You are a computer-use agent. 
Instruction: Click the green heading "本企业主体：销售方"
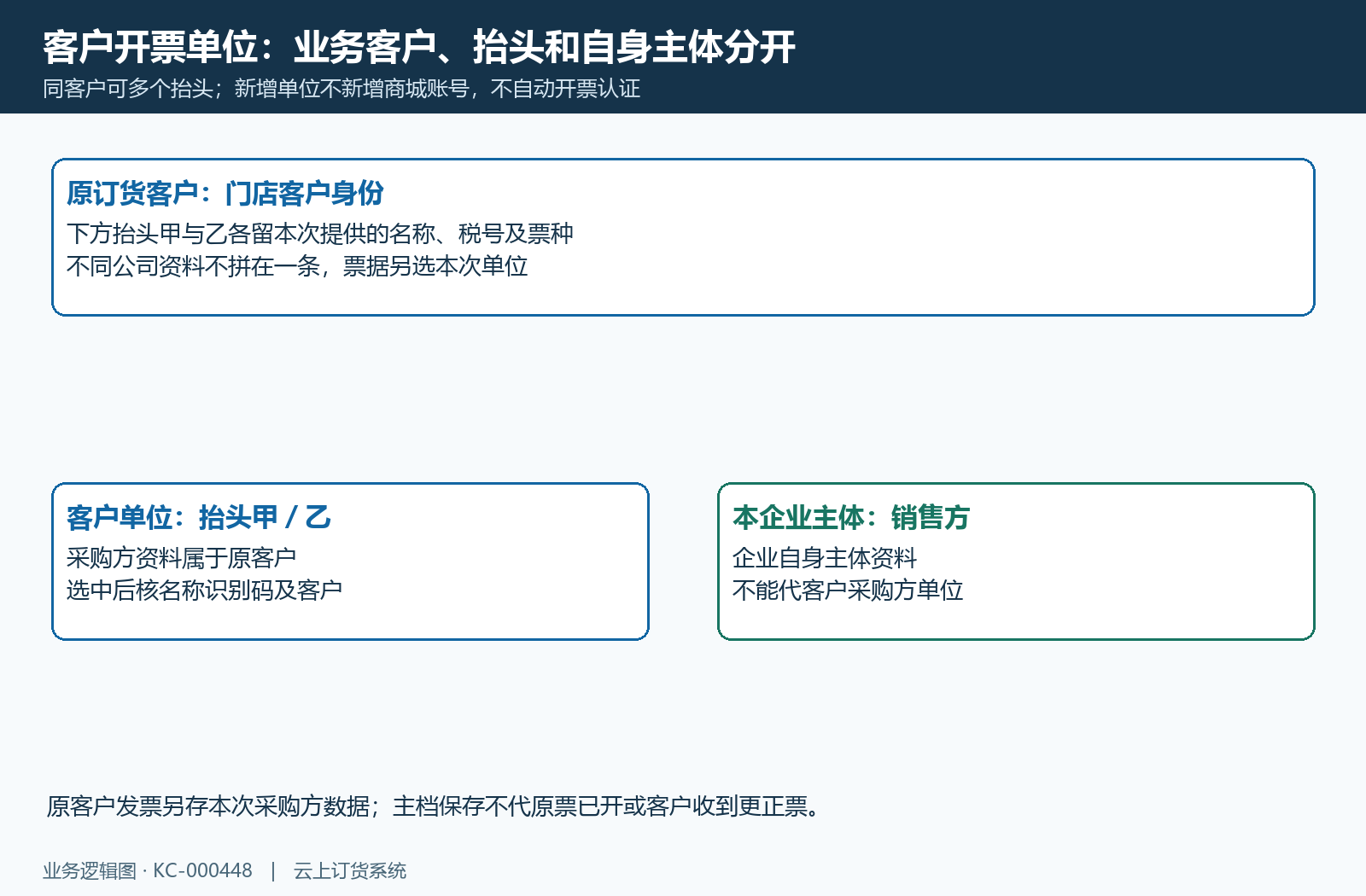851,518
